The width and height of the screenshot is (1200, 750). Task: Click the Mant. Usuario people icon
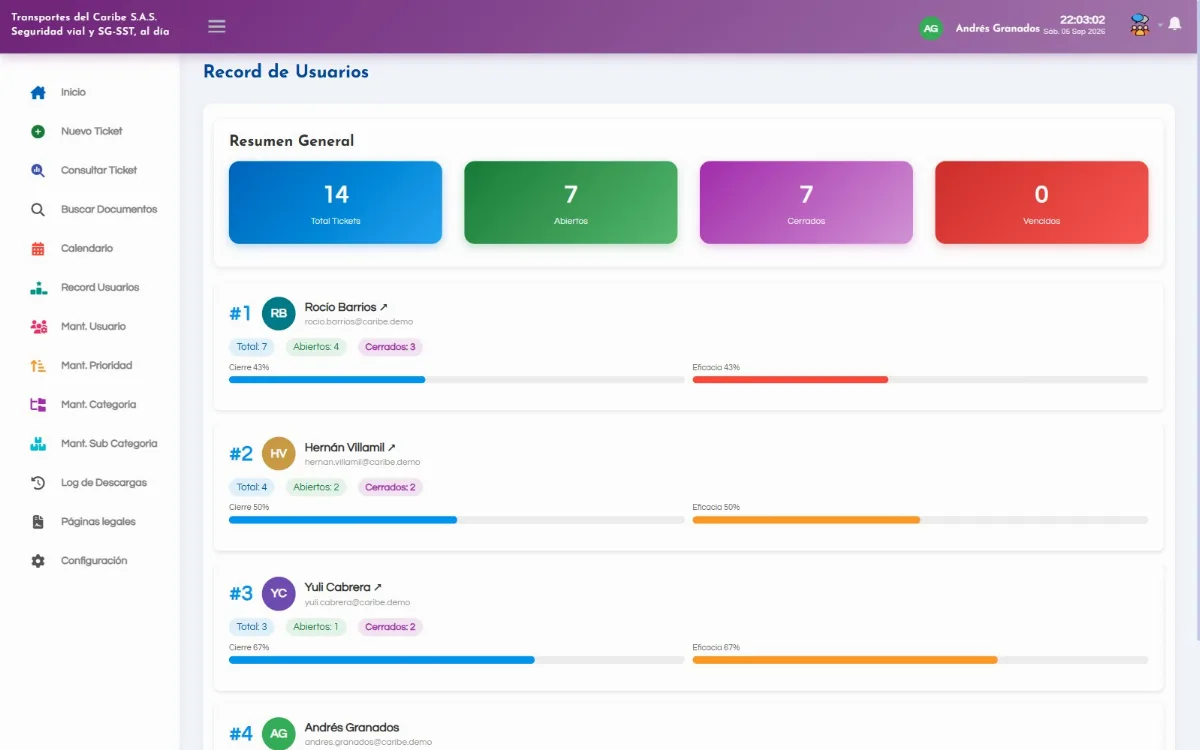click(x=38, y=326)
